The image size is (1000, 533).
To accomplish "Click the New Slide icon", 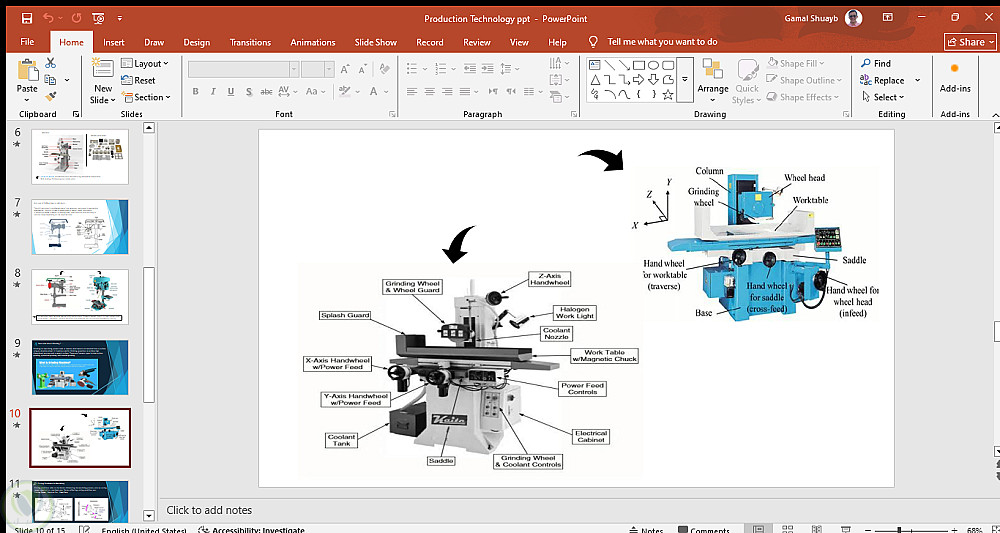I will pos(102,68).
